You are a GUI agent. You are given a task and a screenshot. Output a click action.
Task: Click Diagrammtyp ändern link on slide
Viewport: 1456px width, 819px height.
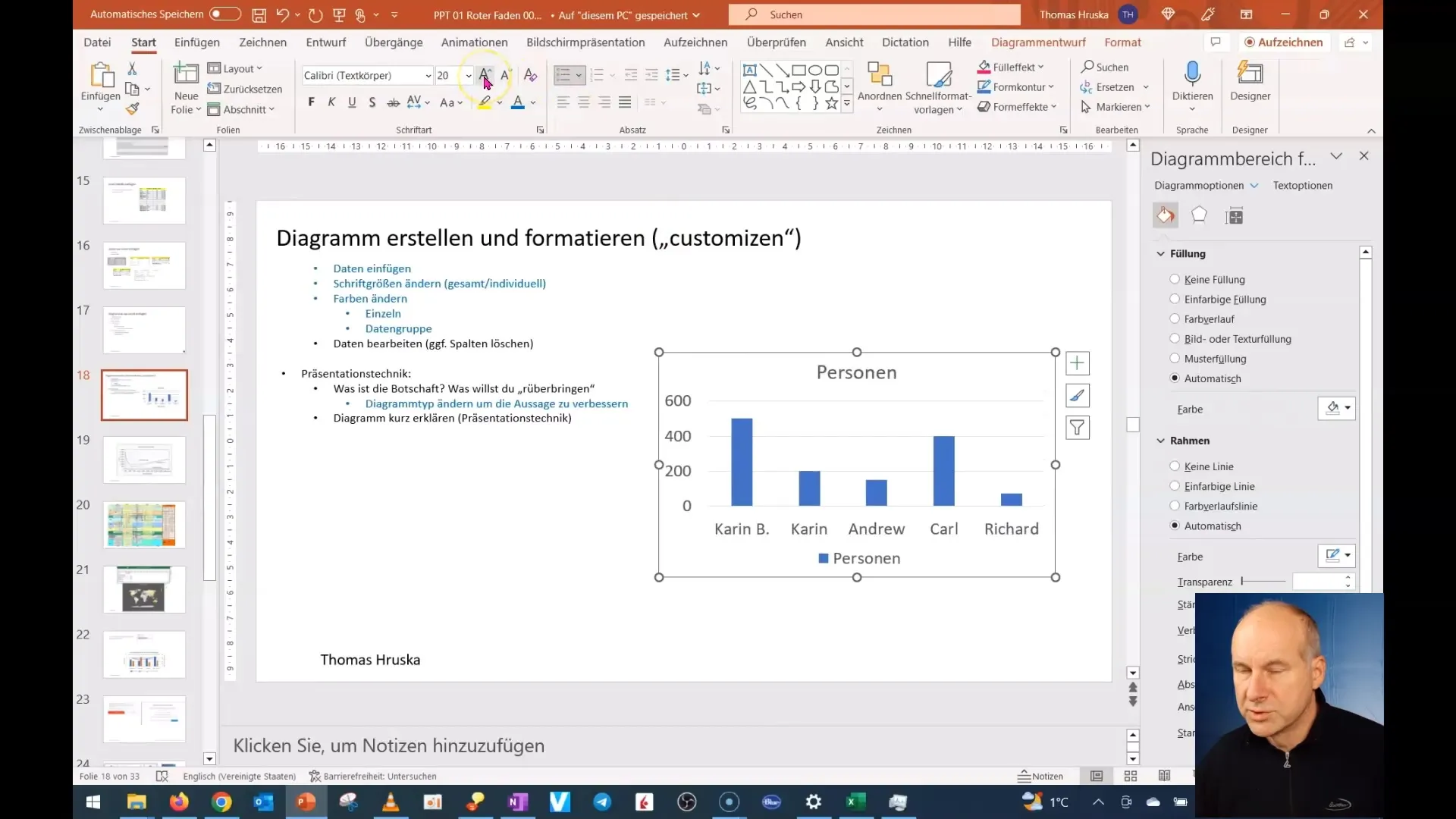click(497, 403)
